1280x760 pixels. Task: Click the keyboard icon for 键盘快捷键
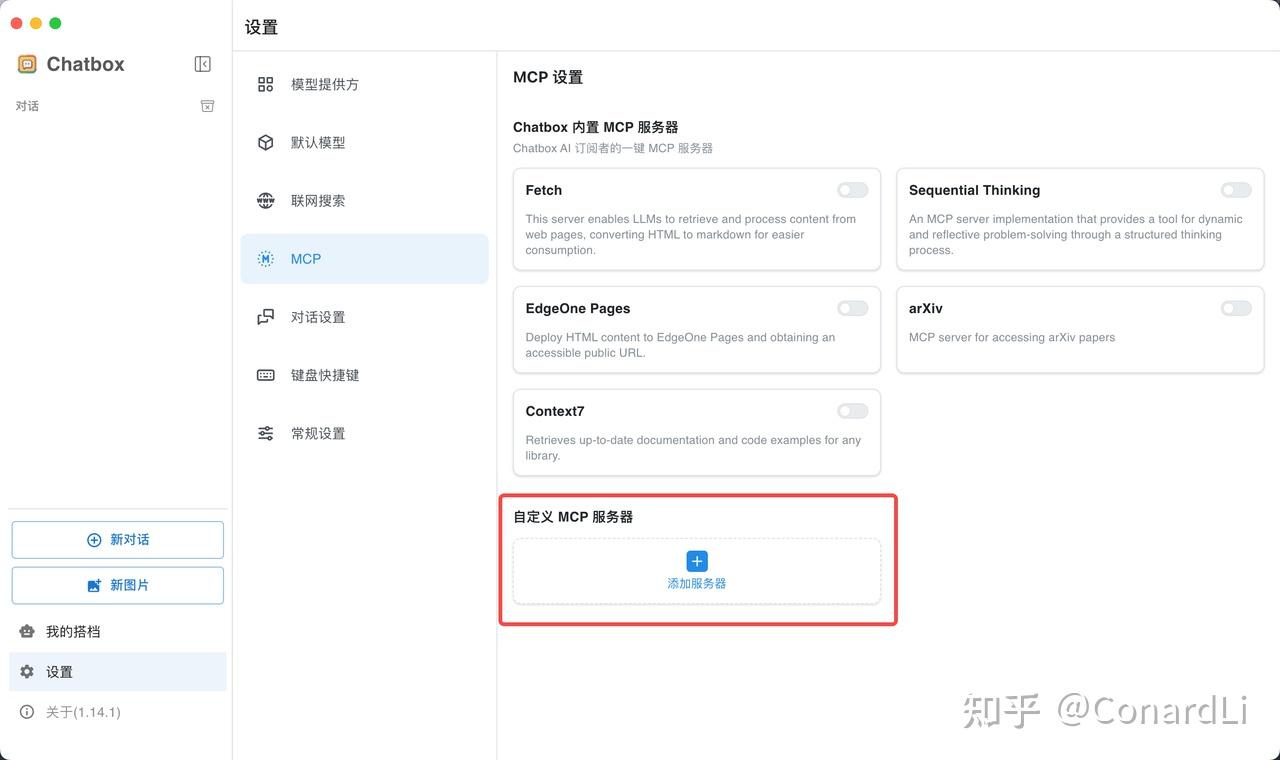(x=265, y=375)
